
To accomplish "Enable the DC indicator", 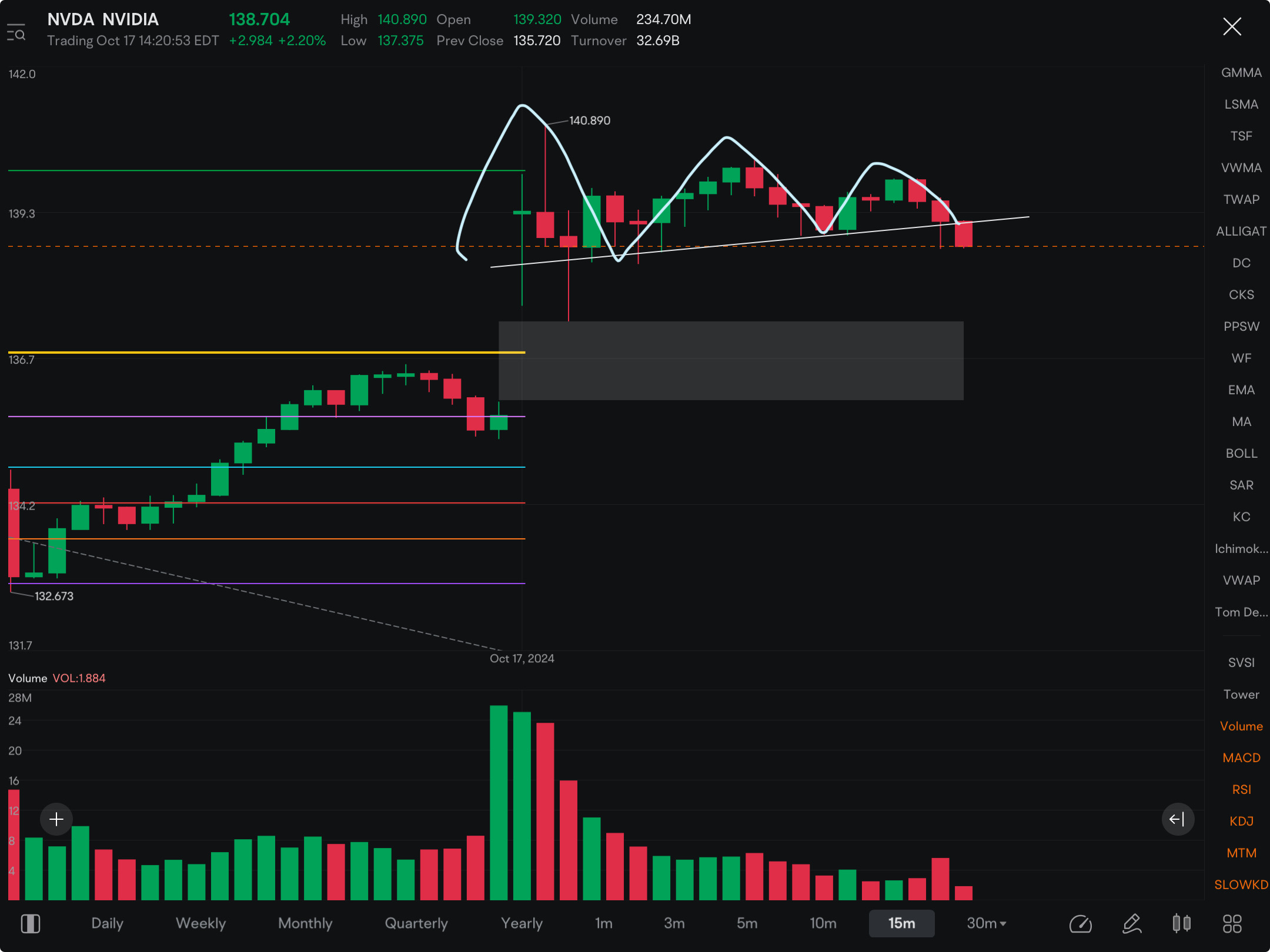I will [x=1241, y=263].
